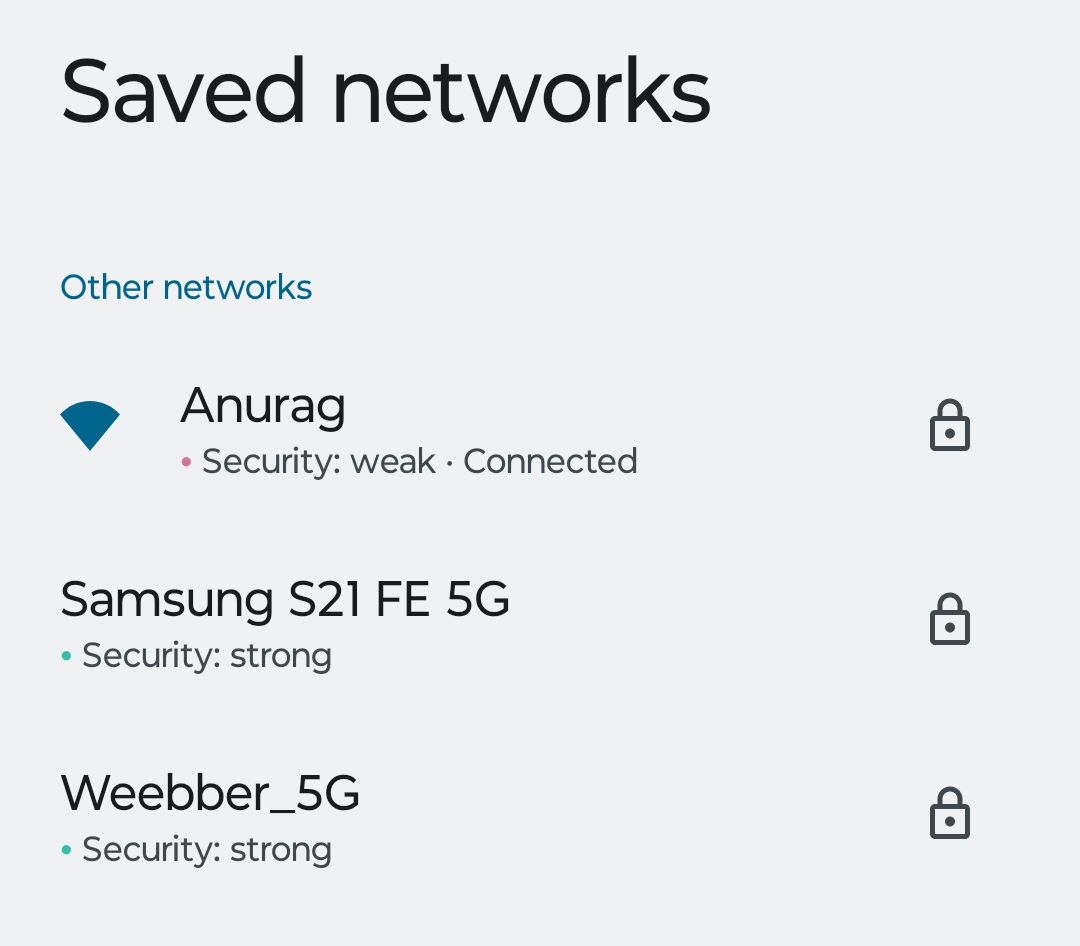1080x946 pixels.
Task: Click the lock icon for Samsung S21 FE 5G
Action: tap(949, 618)
